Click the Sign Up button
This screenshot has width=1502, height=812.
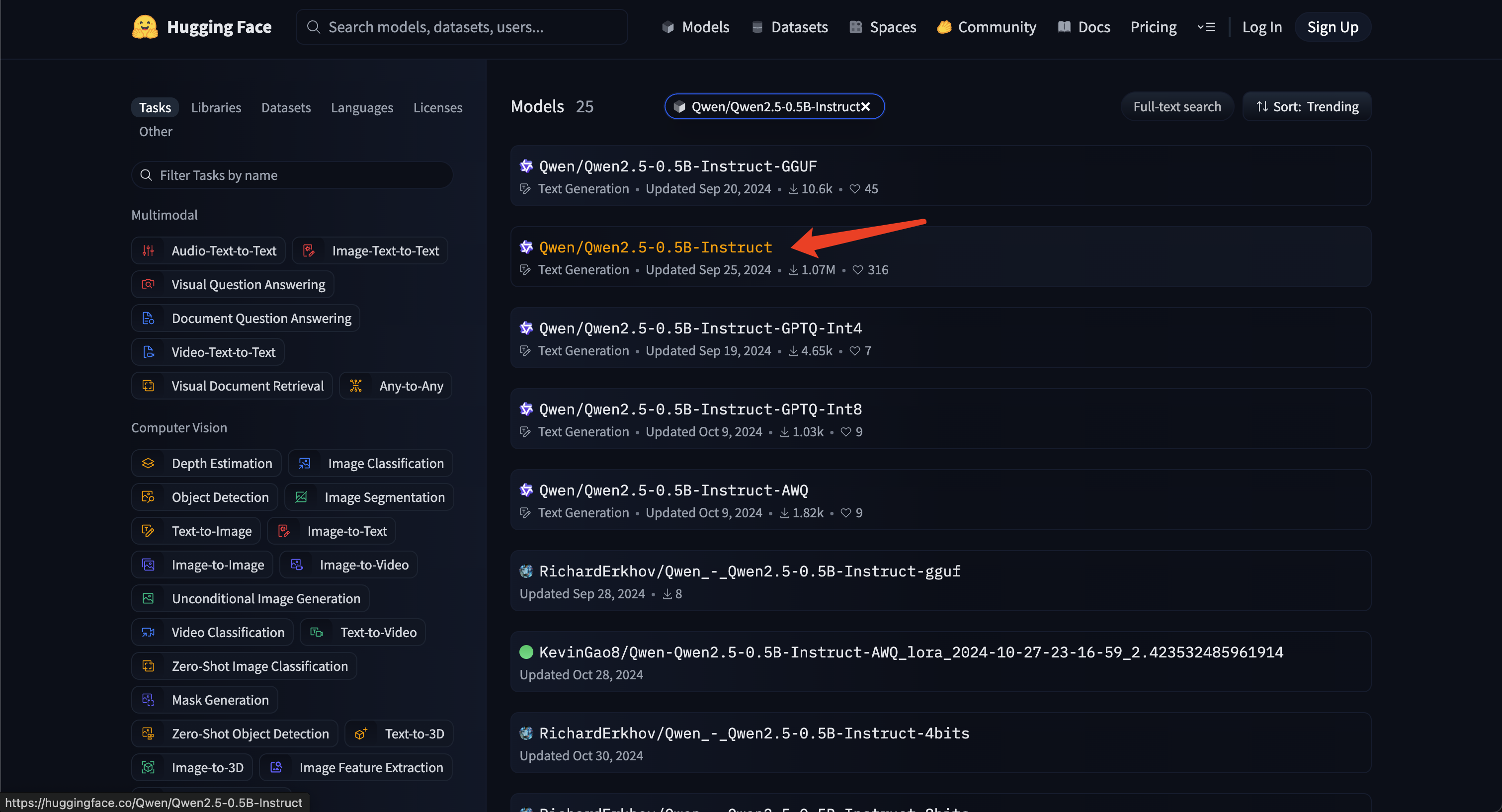pos(1333,27)
